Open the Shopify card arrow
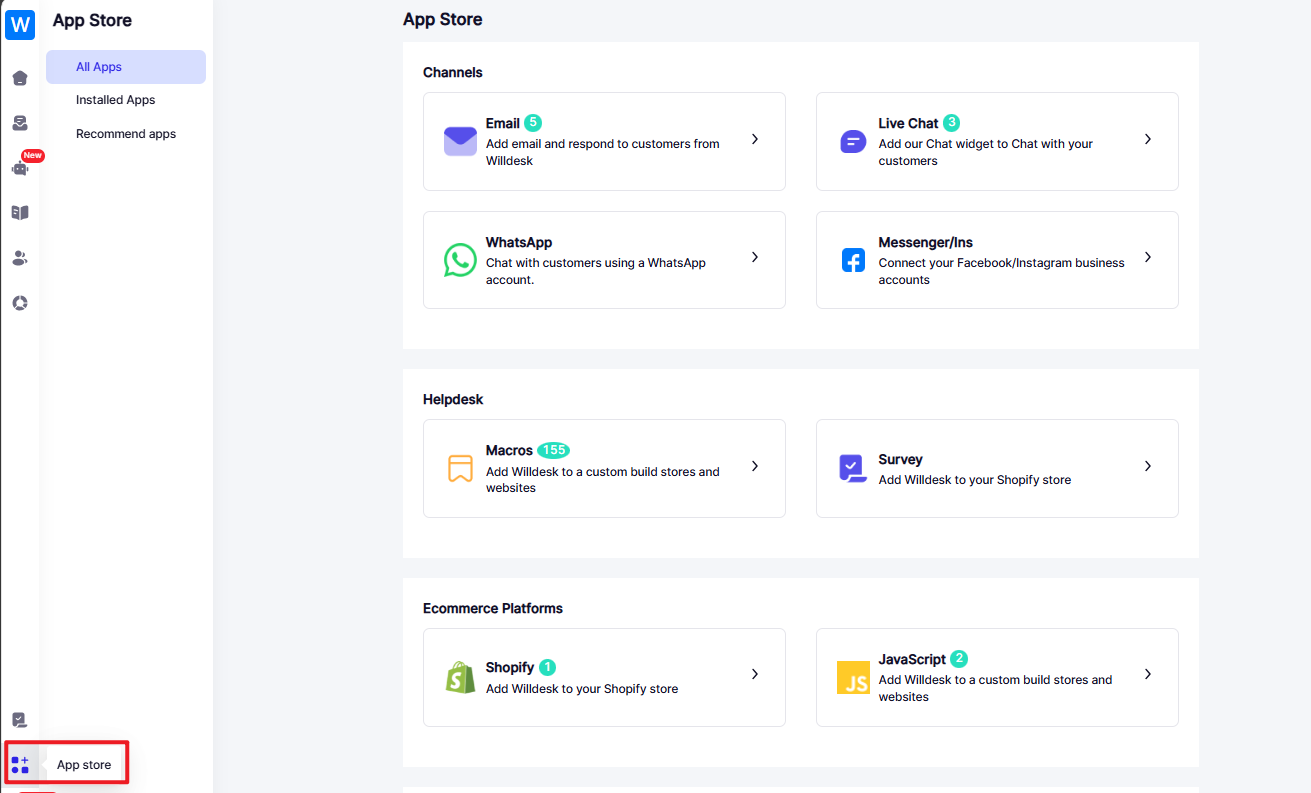 click(x=755, y=674)
